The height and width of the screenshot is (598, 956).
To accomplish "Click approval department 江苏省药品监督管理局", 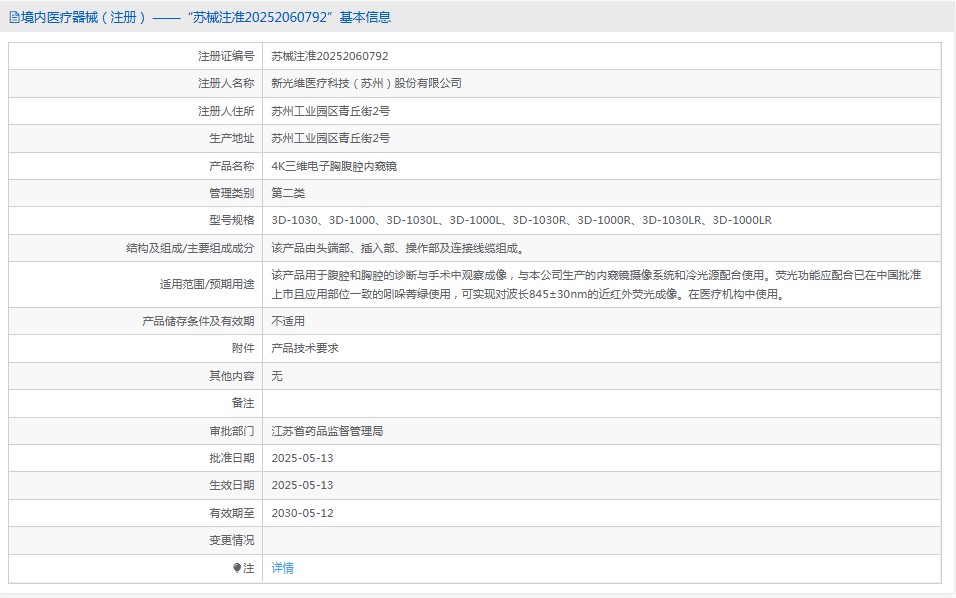I will click(327, 431).
